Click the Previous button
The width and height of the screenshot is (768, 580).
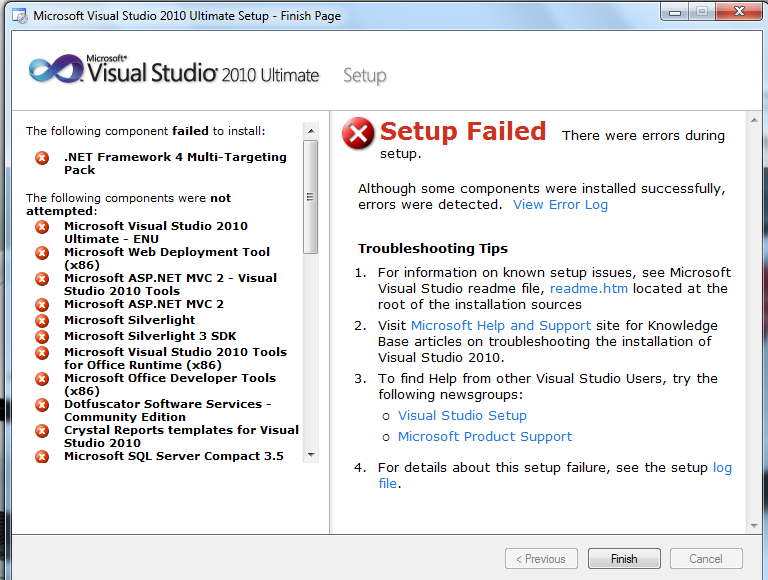pos(541,559)
